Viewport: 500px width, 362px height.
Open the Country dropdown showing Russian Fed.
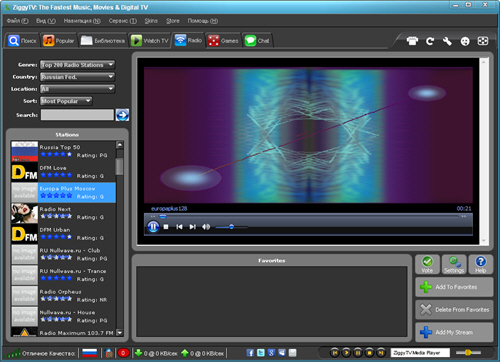pyautogui.click(x=77, y=77)
